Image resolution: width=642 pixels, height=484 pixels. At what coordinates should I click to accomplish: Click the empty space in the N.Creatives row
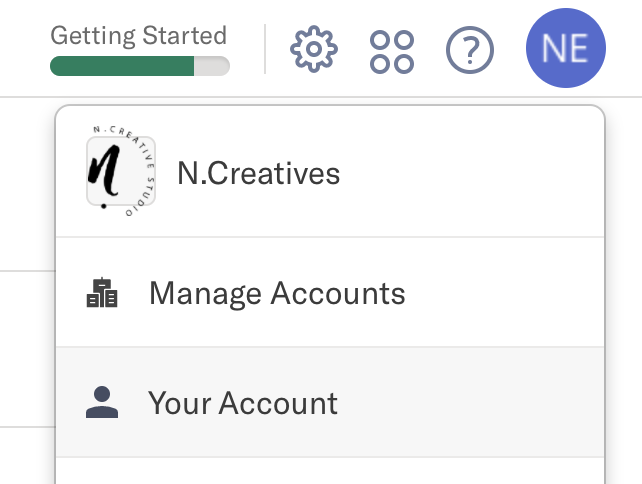click(x=471, y=172)
